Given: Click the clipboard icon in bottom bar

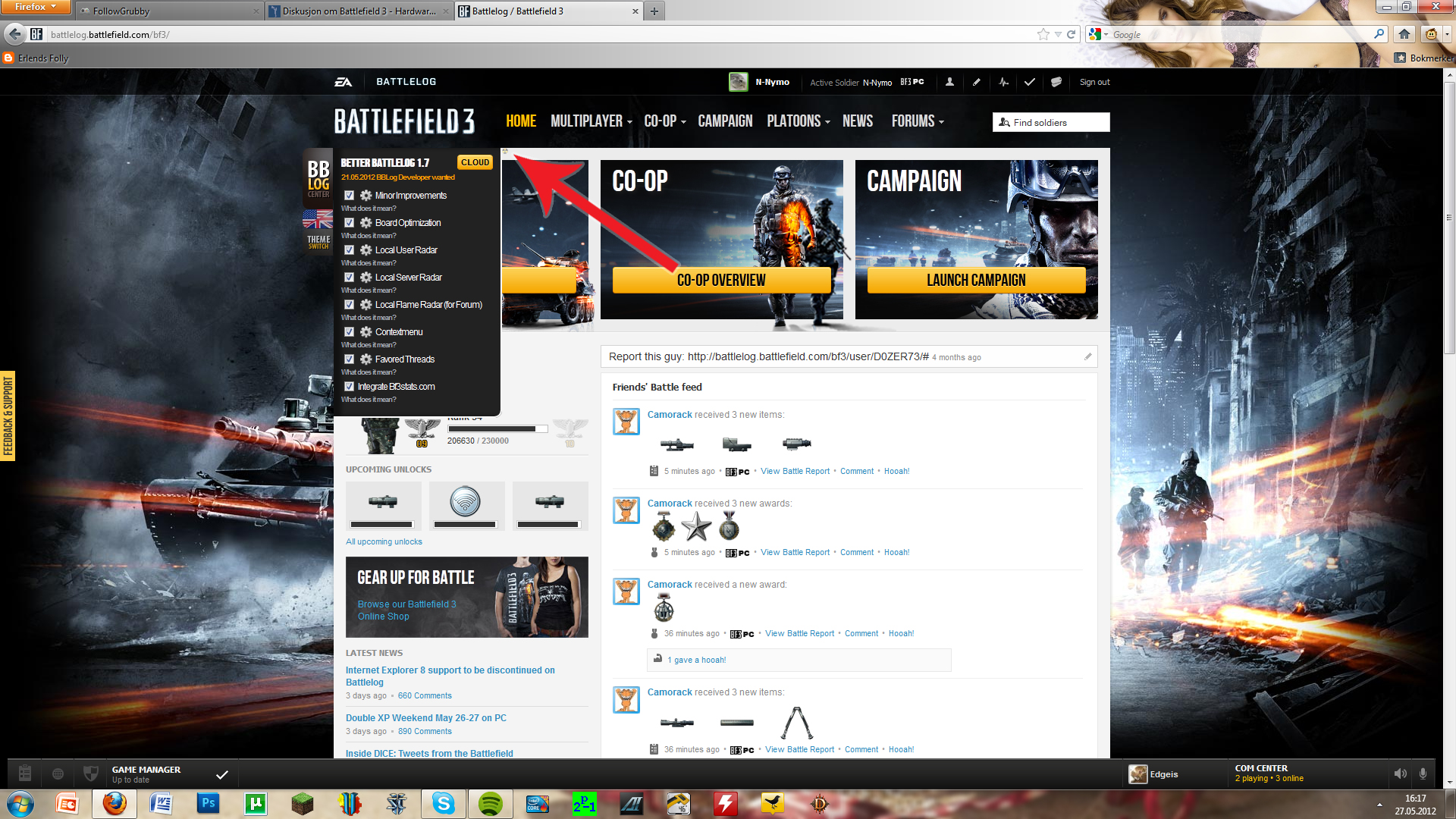Looking at the screenshot, I should tap(25, 773).
